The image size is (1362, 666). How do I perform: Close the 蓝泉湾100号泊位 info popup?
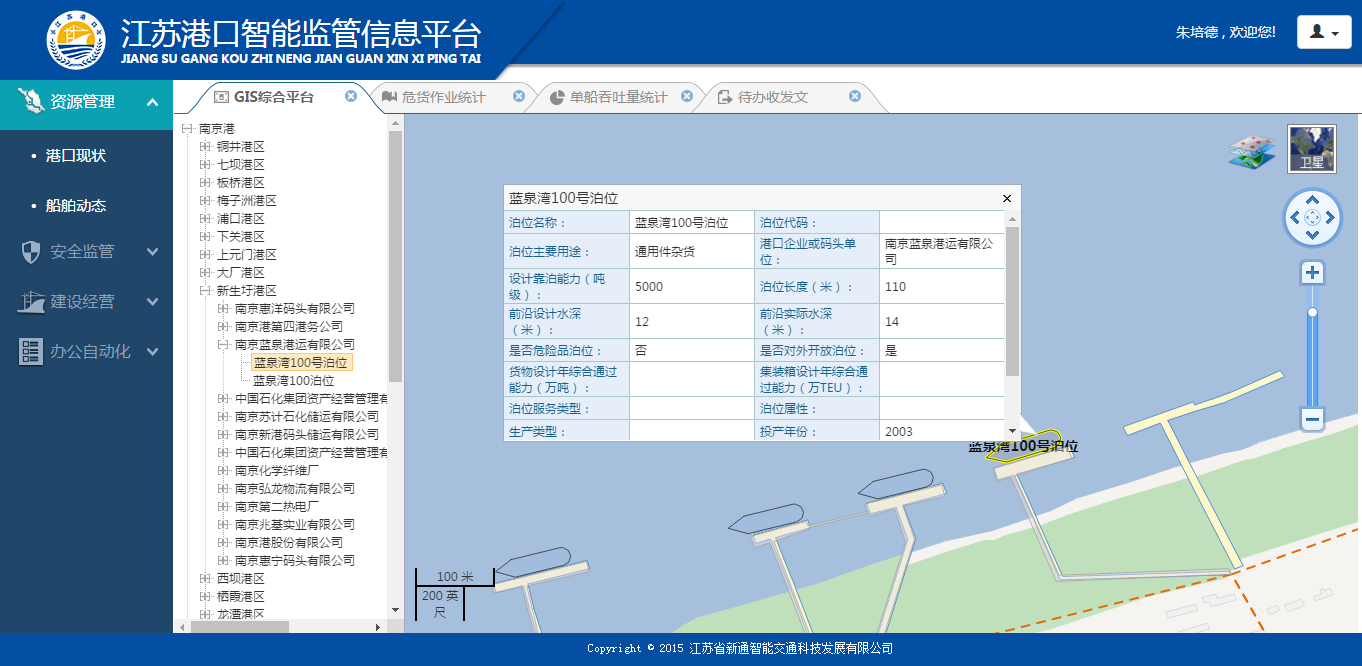pos(1007,199)
